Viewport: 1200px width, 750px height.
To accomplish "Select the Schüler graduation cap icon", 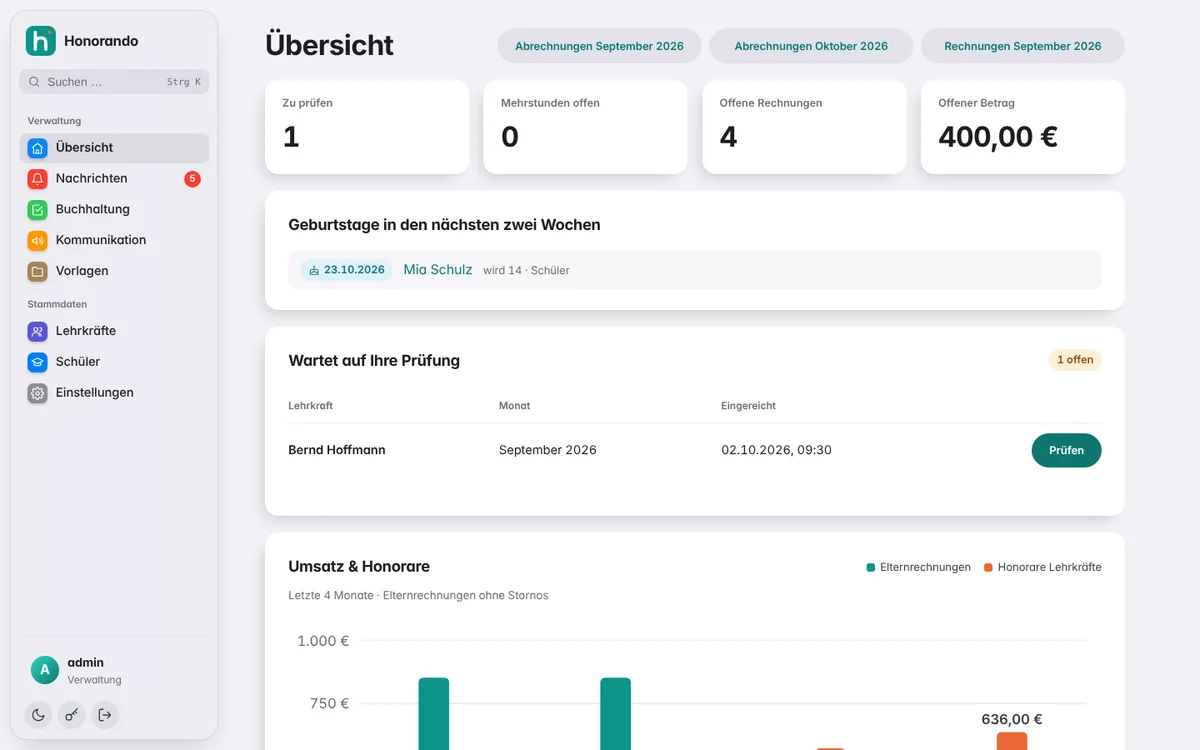I will click(38, 362).
